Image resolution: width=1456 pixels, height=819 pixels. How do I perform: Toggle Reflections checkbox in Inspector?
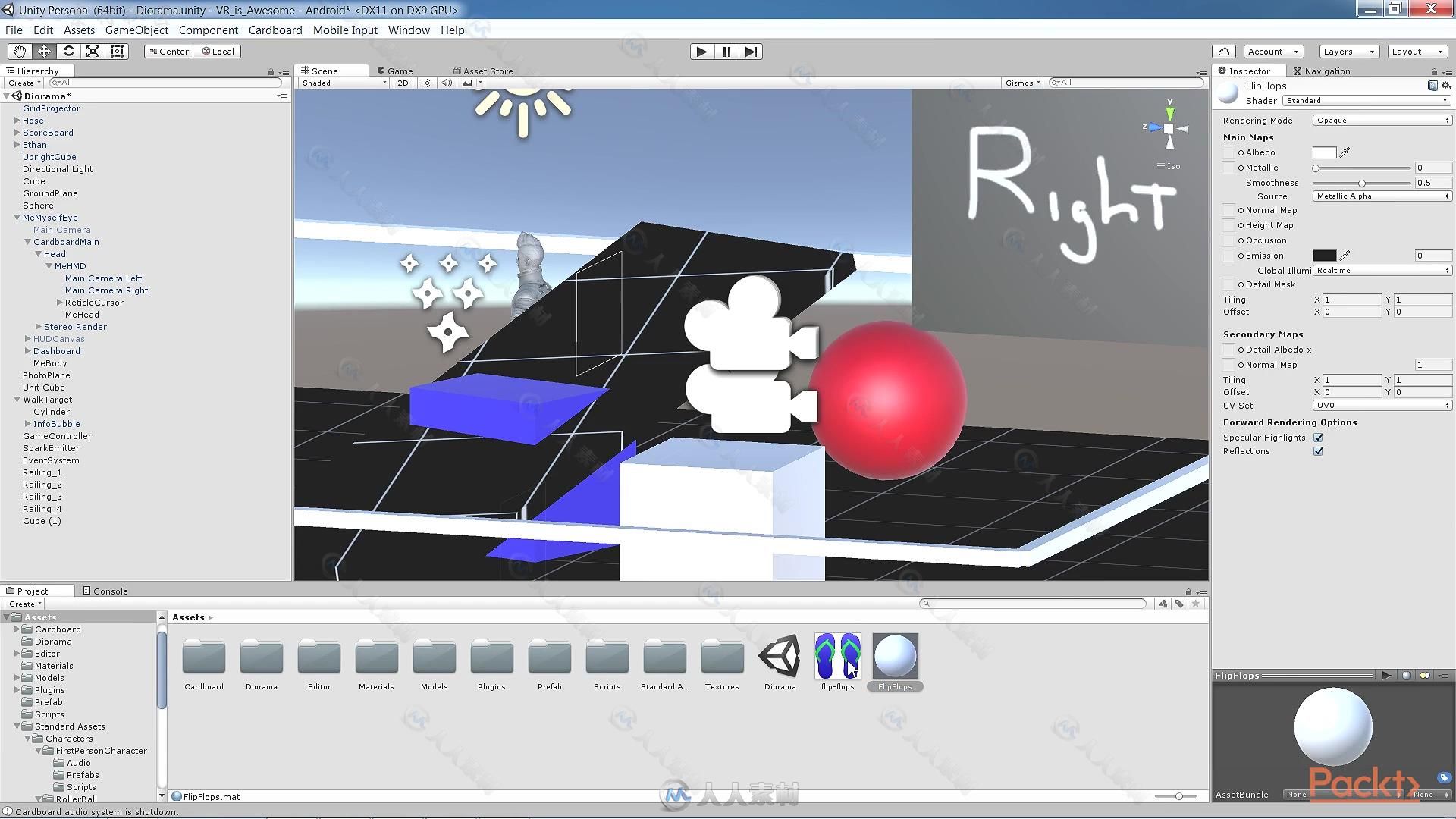tap(1319, 451)
